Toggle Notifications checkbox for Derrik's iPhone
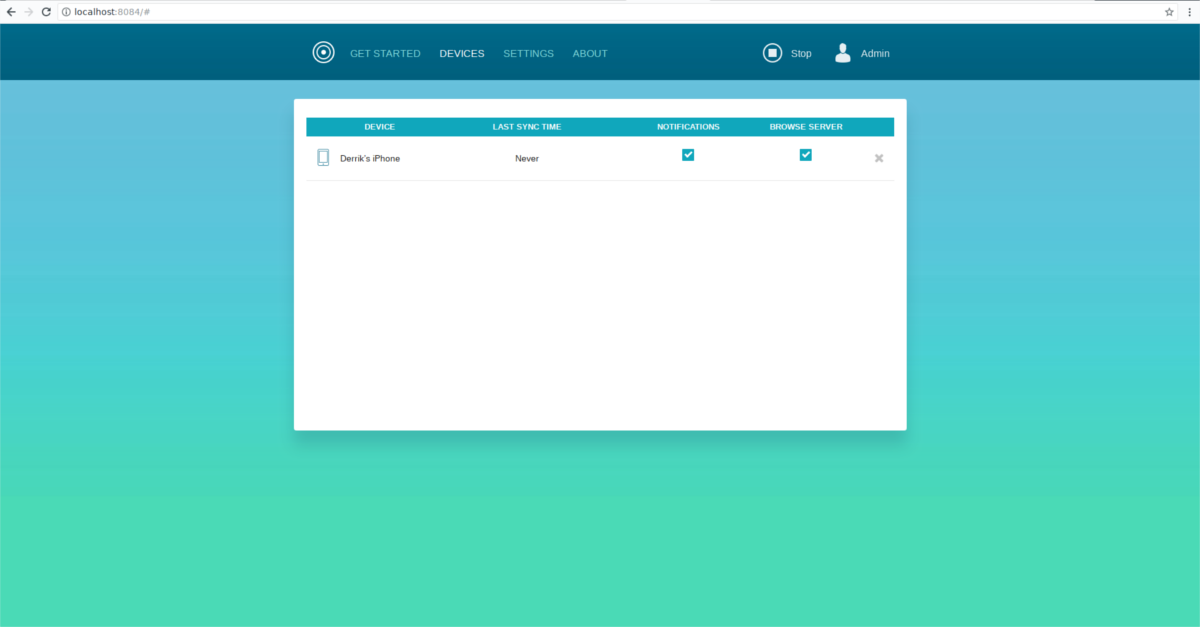 click(x=688, y=155)
